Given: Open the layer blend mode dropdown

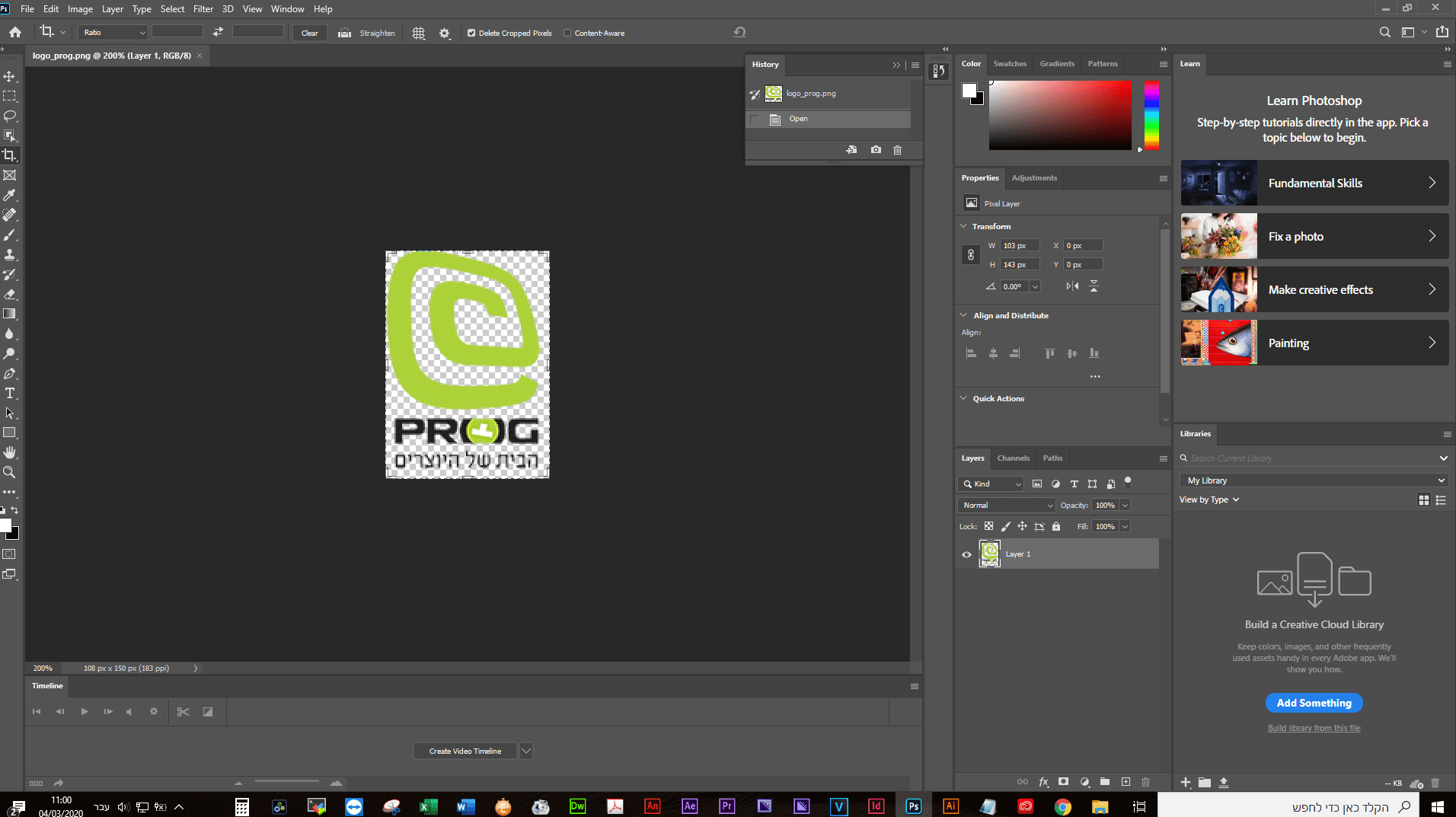Looking at the screenshot, I should pyautogui.click(x=1007, y=506).
